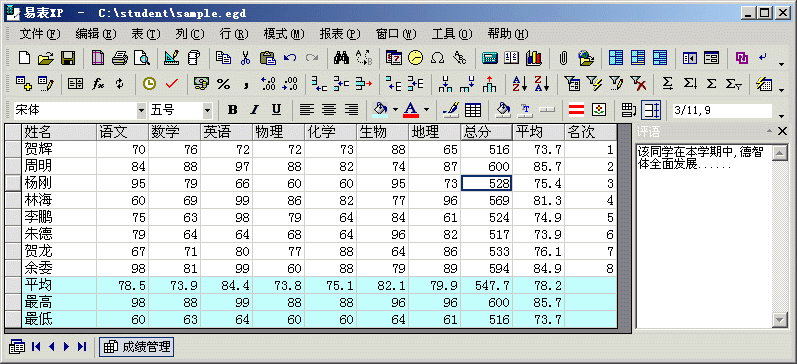
Task: Open the 工具(O) menu
Action: pos(451,34)
